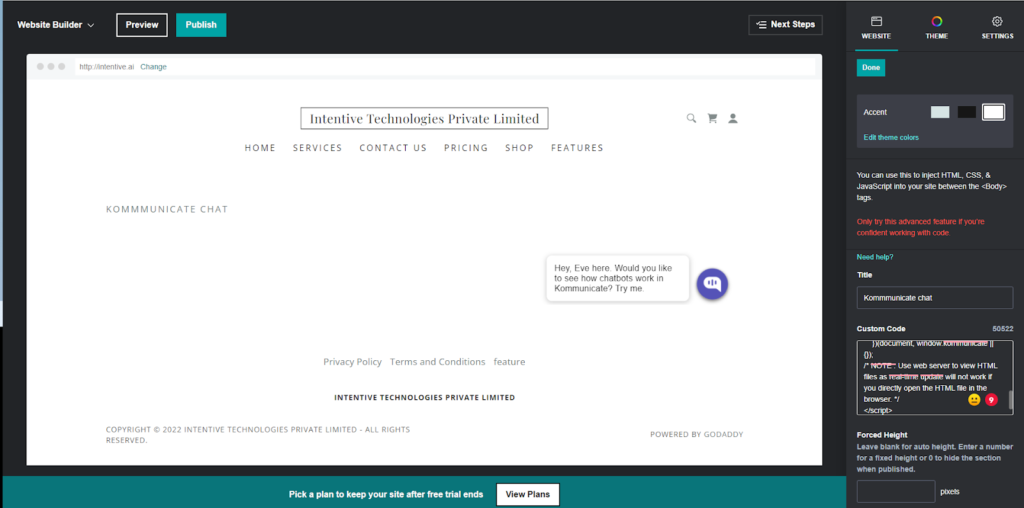Click the http://intentive.ai address text

tap(106, 67)
